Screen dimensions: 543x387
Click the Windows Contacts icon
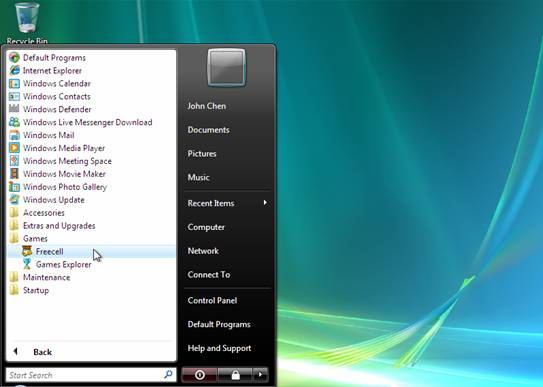(x=14, y=96)
